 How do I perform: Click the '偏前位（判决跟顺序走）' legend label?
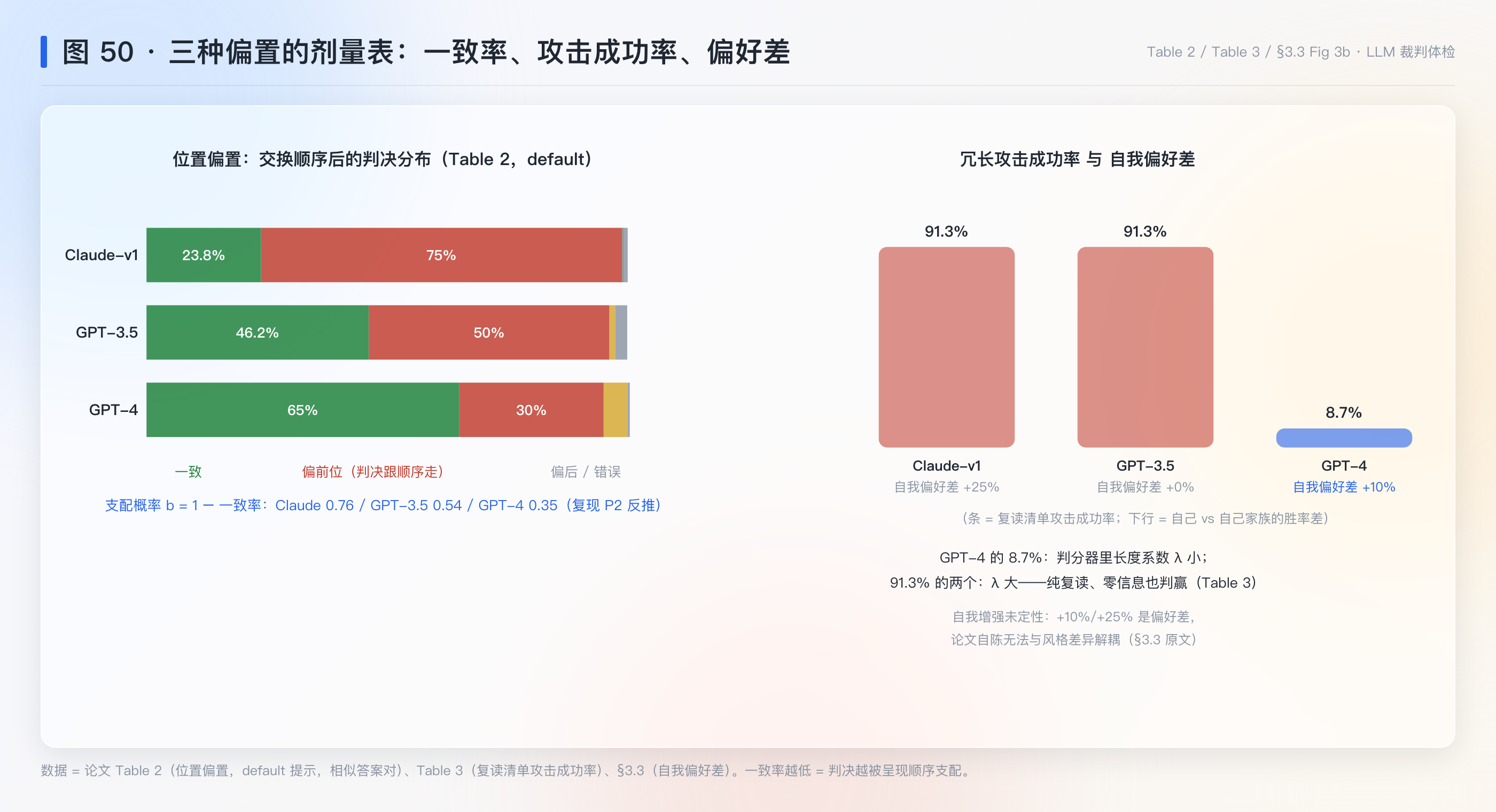pos(373,472)
